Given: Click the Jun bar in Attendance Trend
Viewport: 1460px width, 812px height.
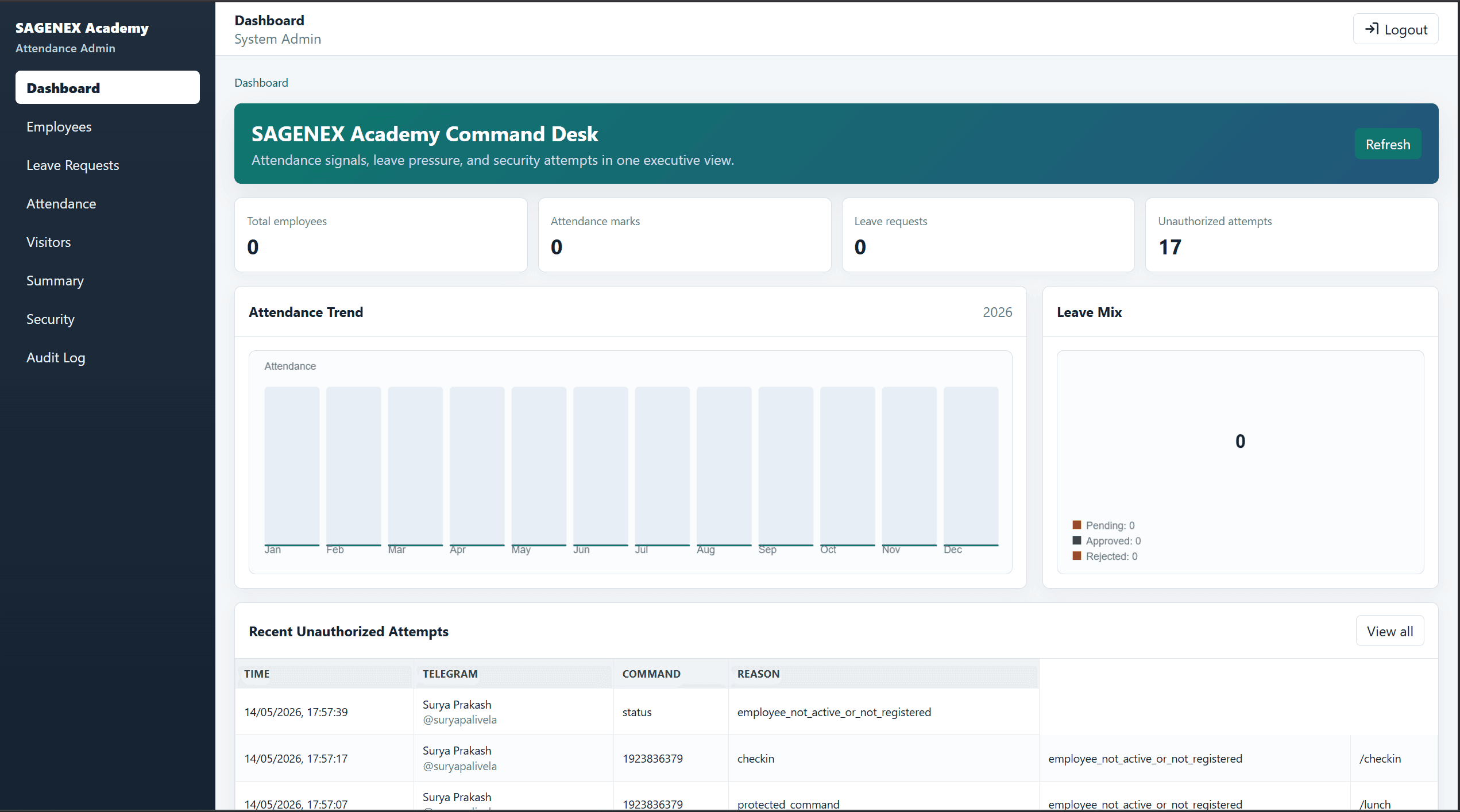Looking at the screenshot, I should pos(600,466).
